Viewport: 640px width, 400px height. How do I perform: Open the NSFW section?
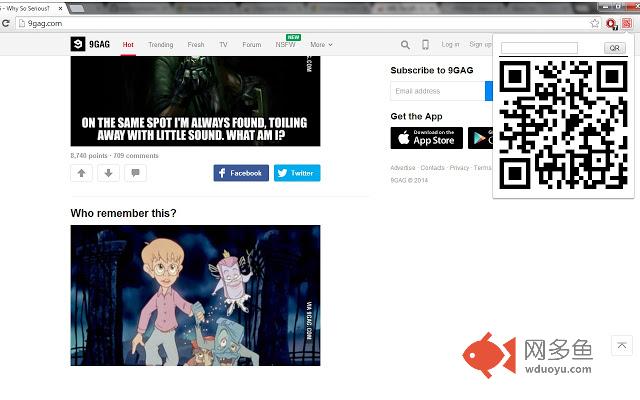[x=285, y=44]
